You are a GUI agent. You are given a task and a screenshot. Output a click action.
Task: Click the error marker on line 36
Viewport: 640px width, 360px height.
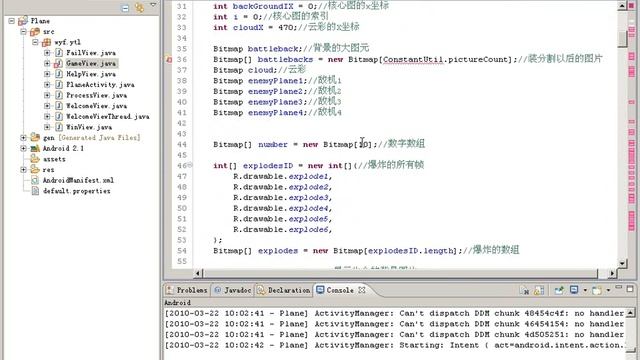pyautogui.click(x=169, y=60)
